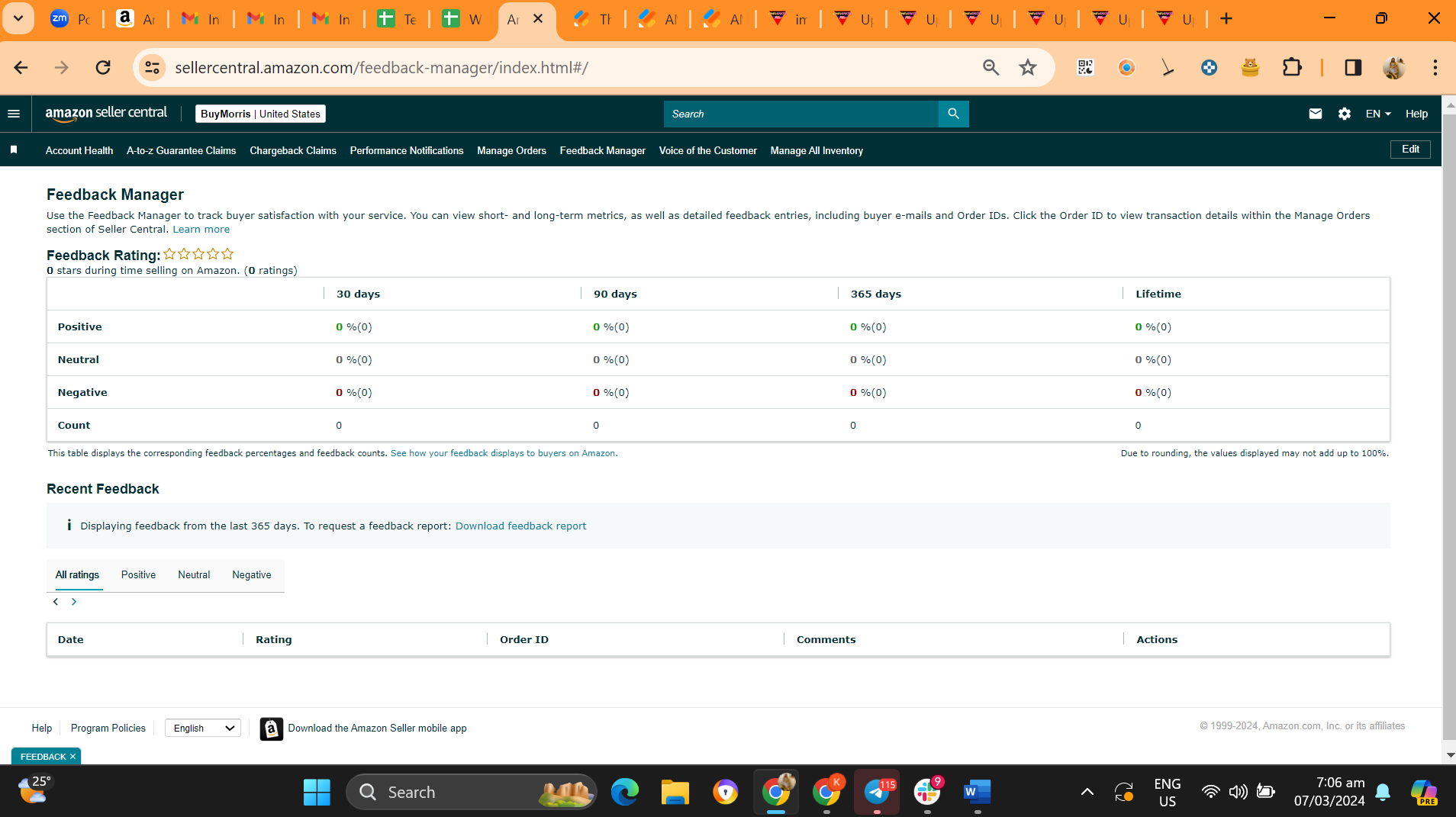1456x817 pixels.
Task: Select the Positive feedback tab
Action: [x=138, y=575]
